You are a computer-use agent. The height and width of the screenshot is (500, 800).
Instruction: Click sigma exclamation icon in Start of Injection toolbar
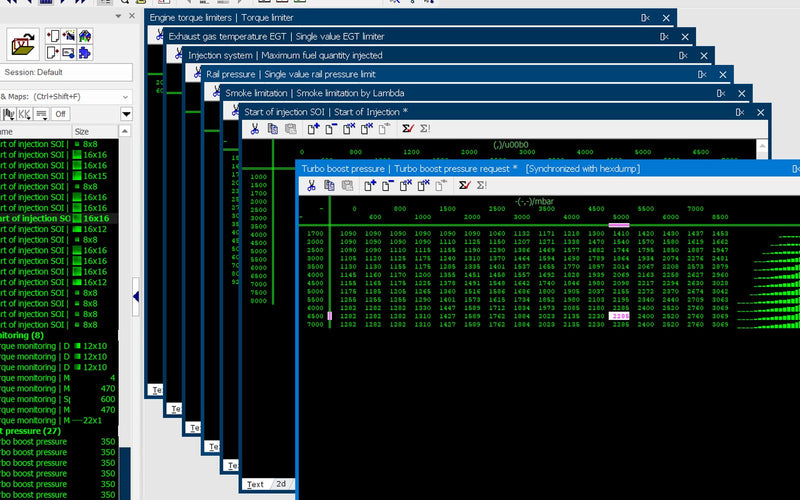click(425, 129)
